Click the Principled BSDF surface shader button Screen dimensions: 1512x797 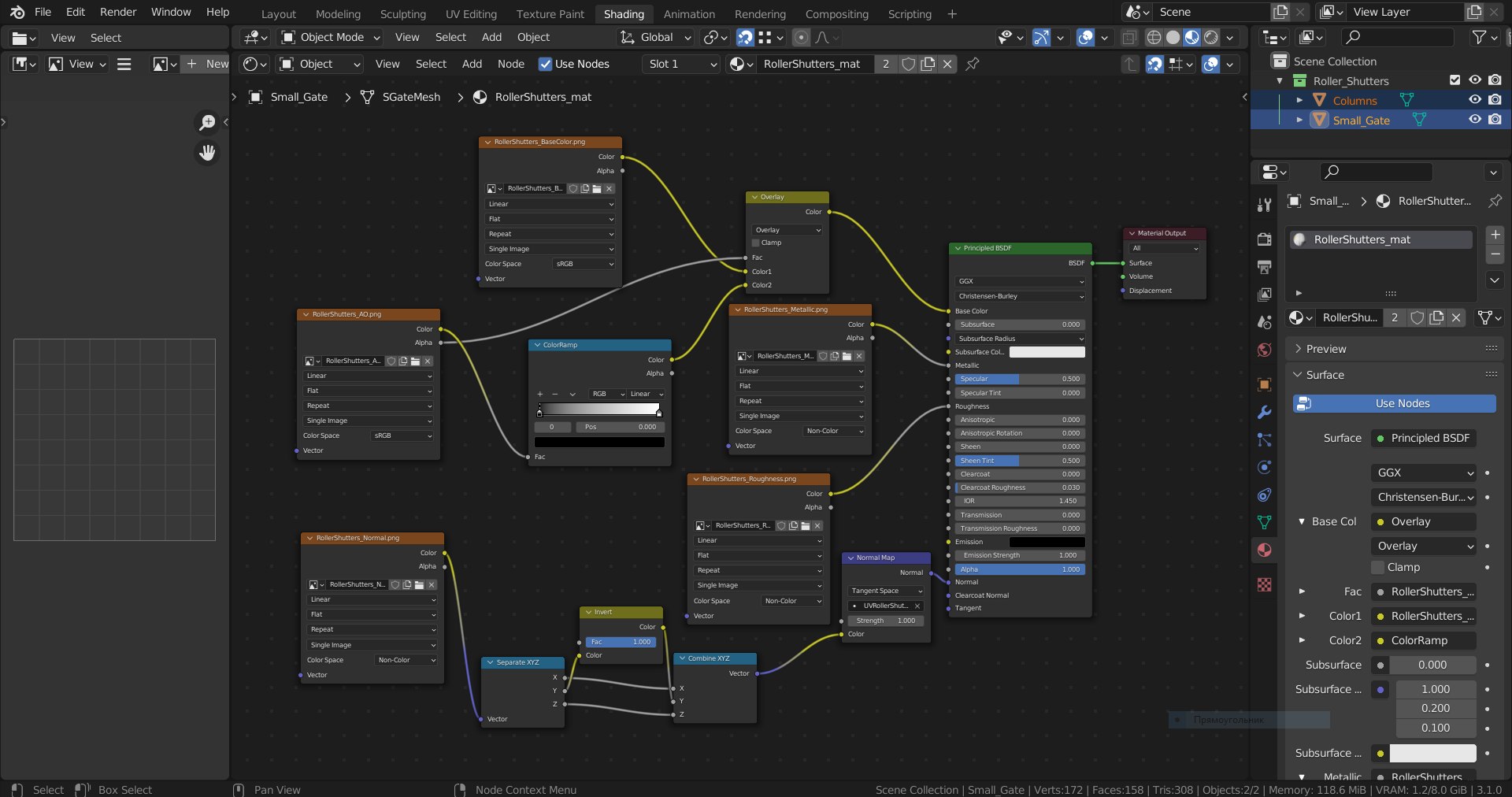tap(1423, 438)
